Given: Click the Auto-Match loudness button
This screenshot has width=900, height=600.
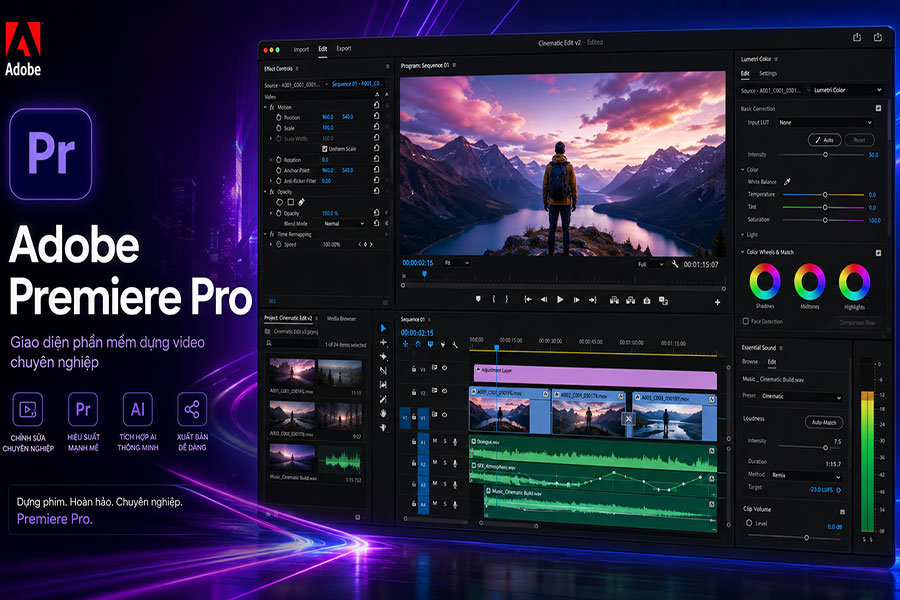Looking at the screenshot, I should pos(824,423).
